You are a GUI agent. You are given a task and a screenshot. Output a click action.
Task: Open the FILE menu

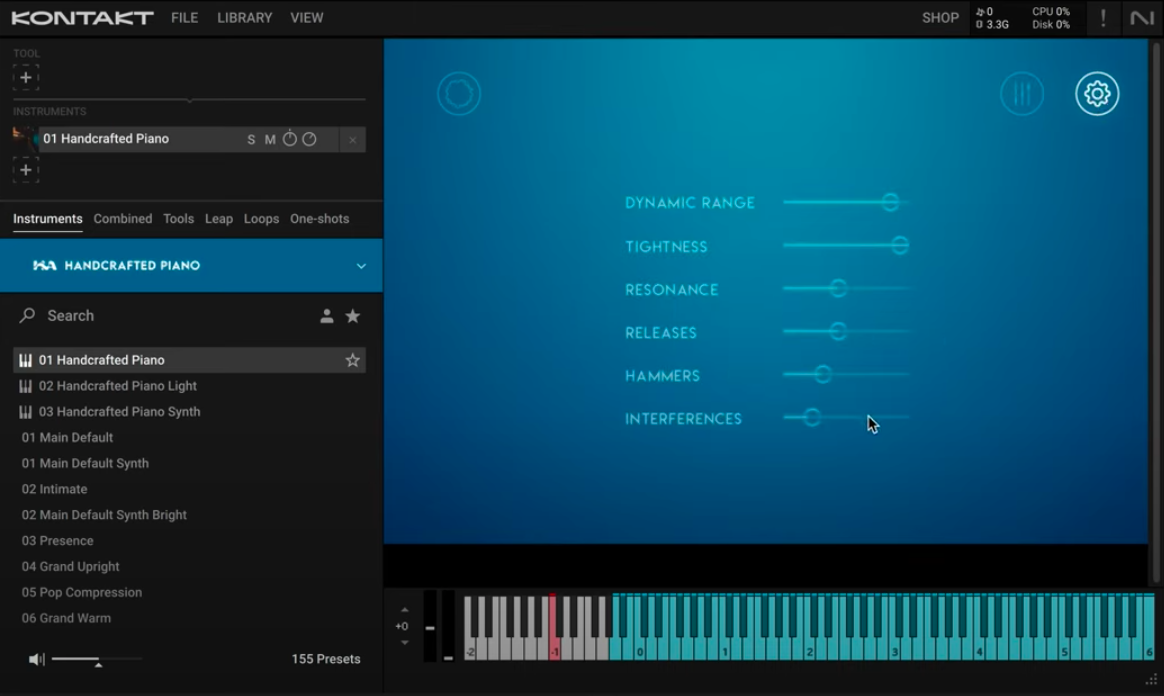click(x=184, y=18)
